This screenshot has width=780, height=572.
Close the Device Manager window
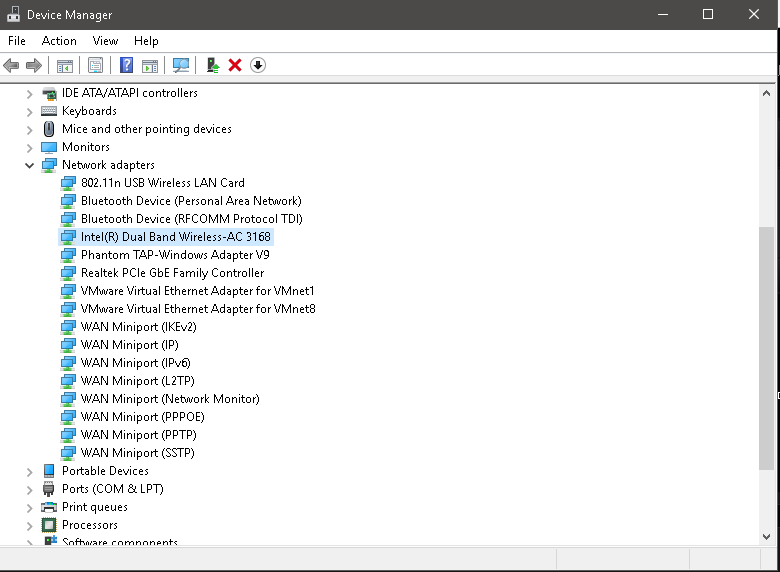(754, 14)
